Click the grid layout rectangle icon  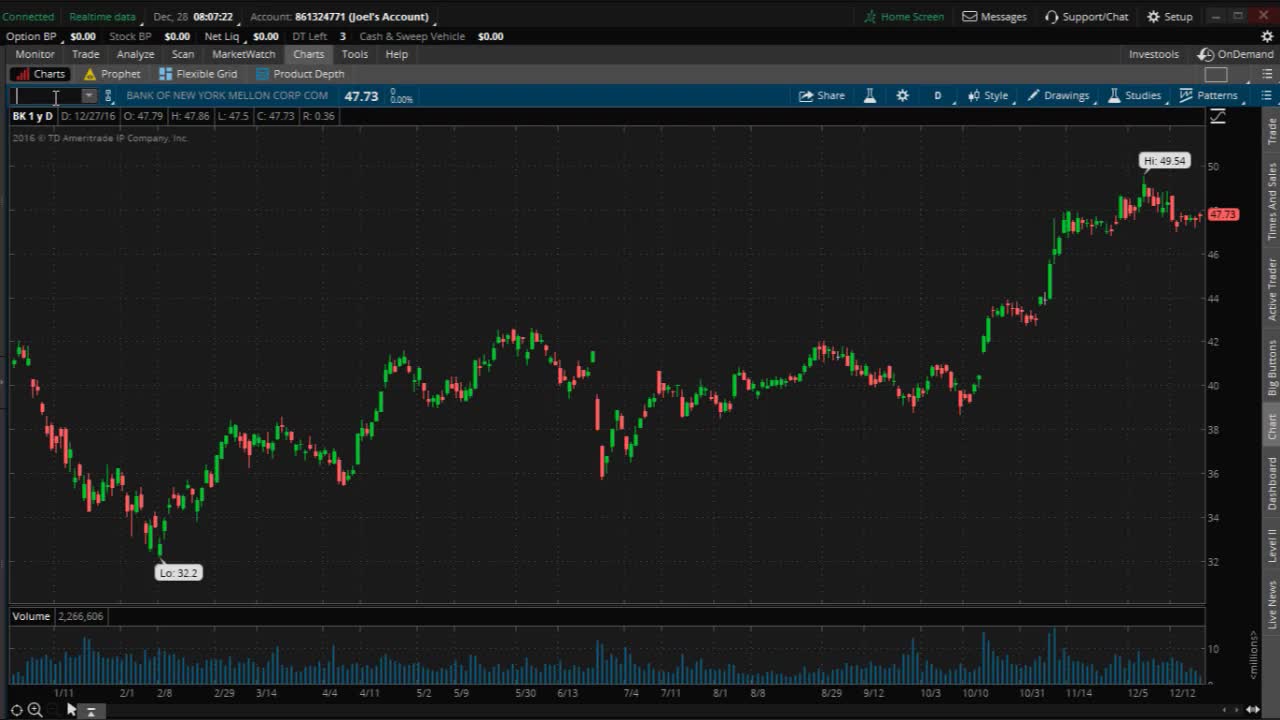tap(1216, 74)
